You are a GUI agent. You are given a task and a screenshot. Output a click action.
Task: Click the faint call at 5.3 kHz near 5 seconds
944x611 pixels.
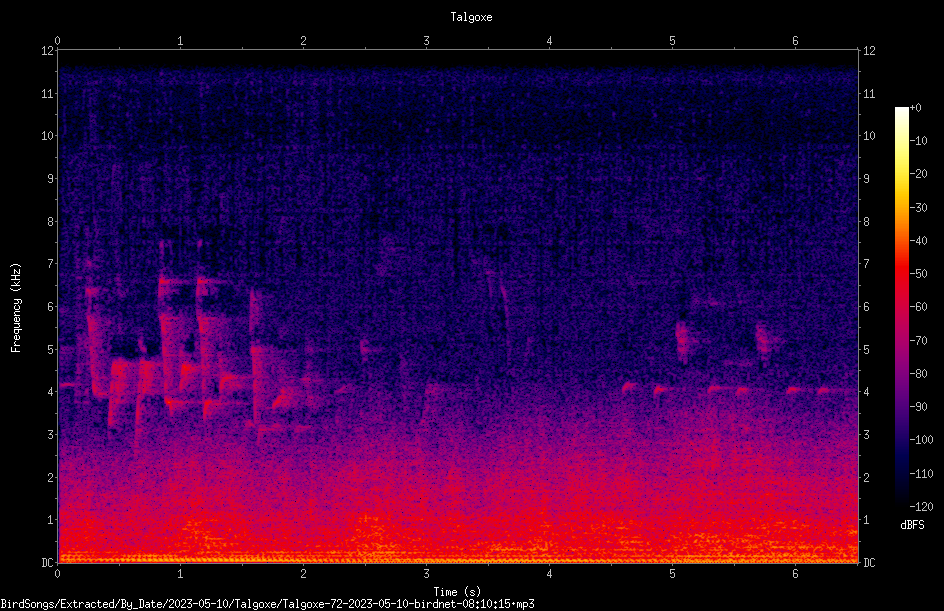(x=682, y=341)
